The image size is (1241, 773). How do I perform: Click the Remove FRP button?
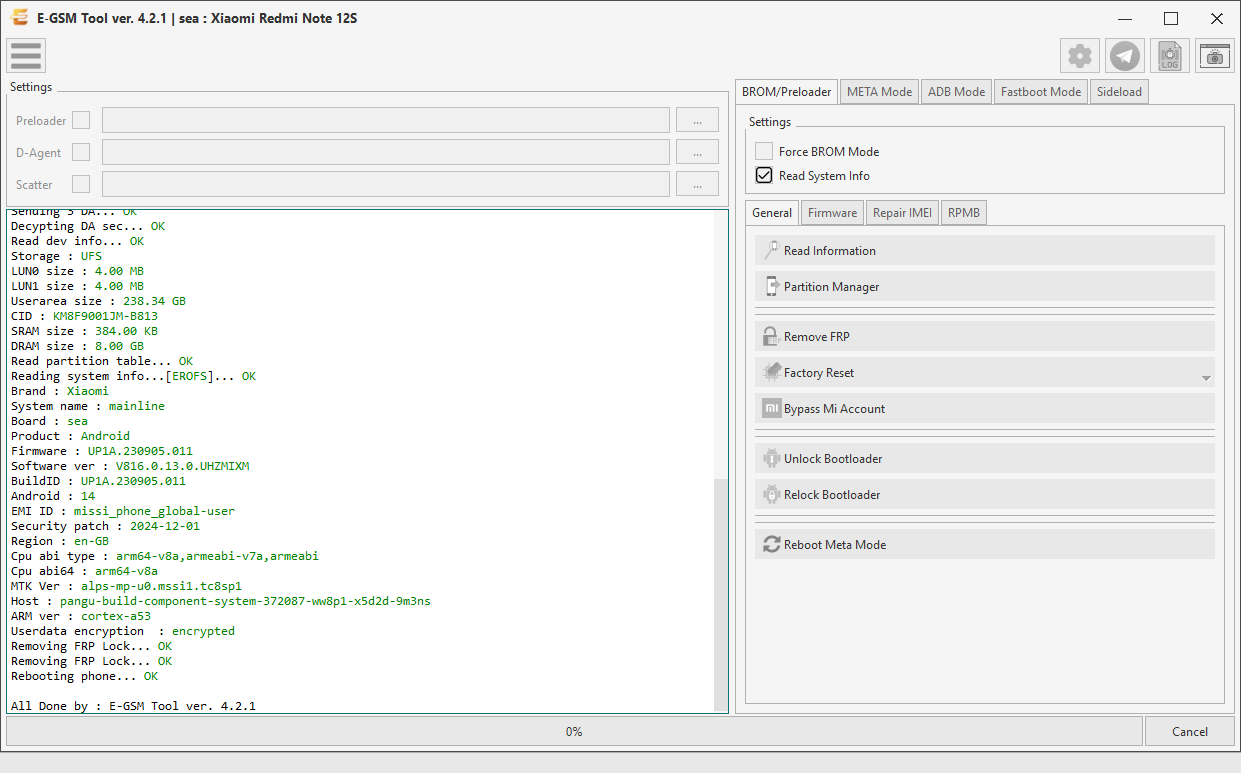(985, 336)
